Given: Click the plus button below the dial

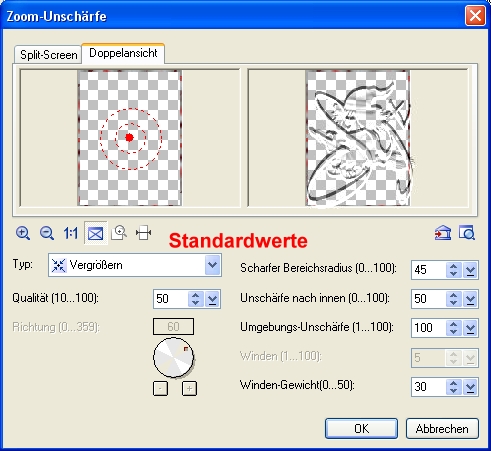Looking at the screenshot, I should 189,388.
